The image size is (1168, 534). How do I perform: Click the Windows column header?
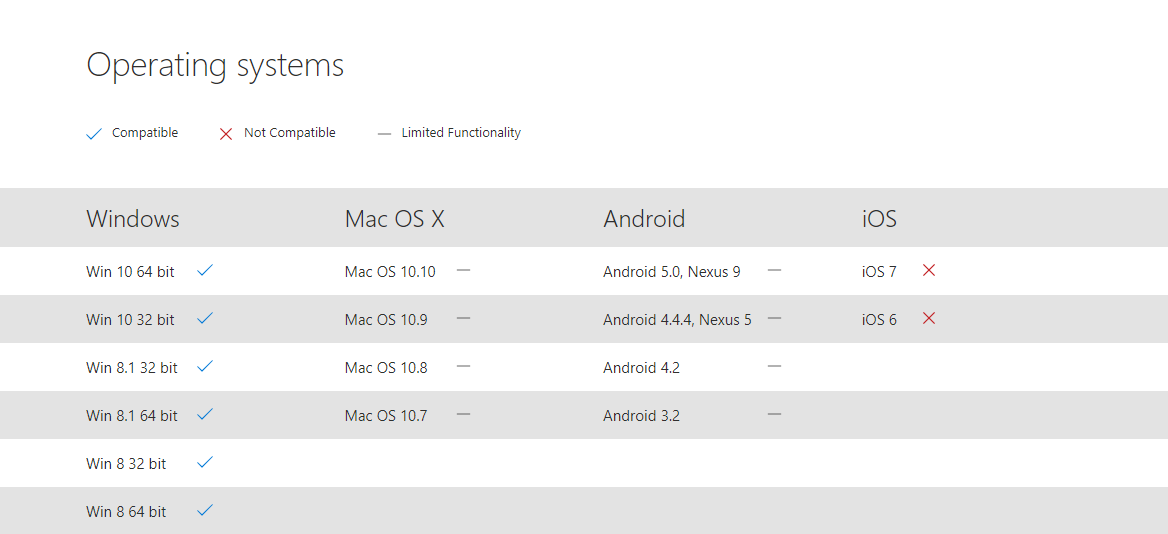[x=133, y=219]
